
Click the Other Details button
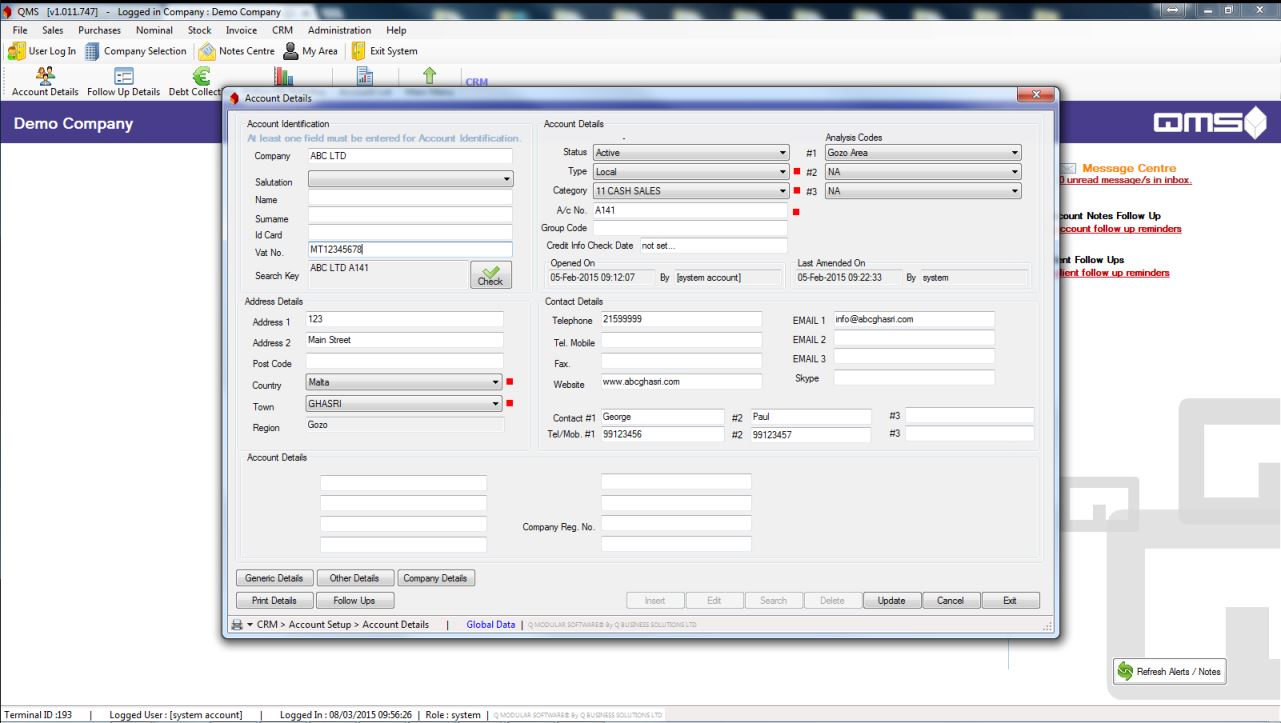click(x=354, y=578)
